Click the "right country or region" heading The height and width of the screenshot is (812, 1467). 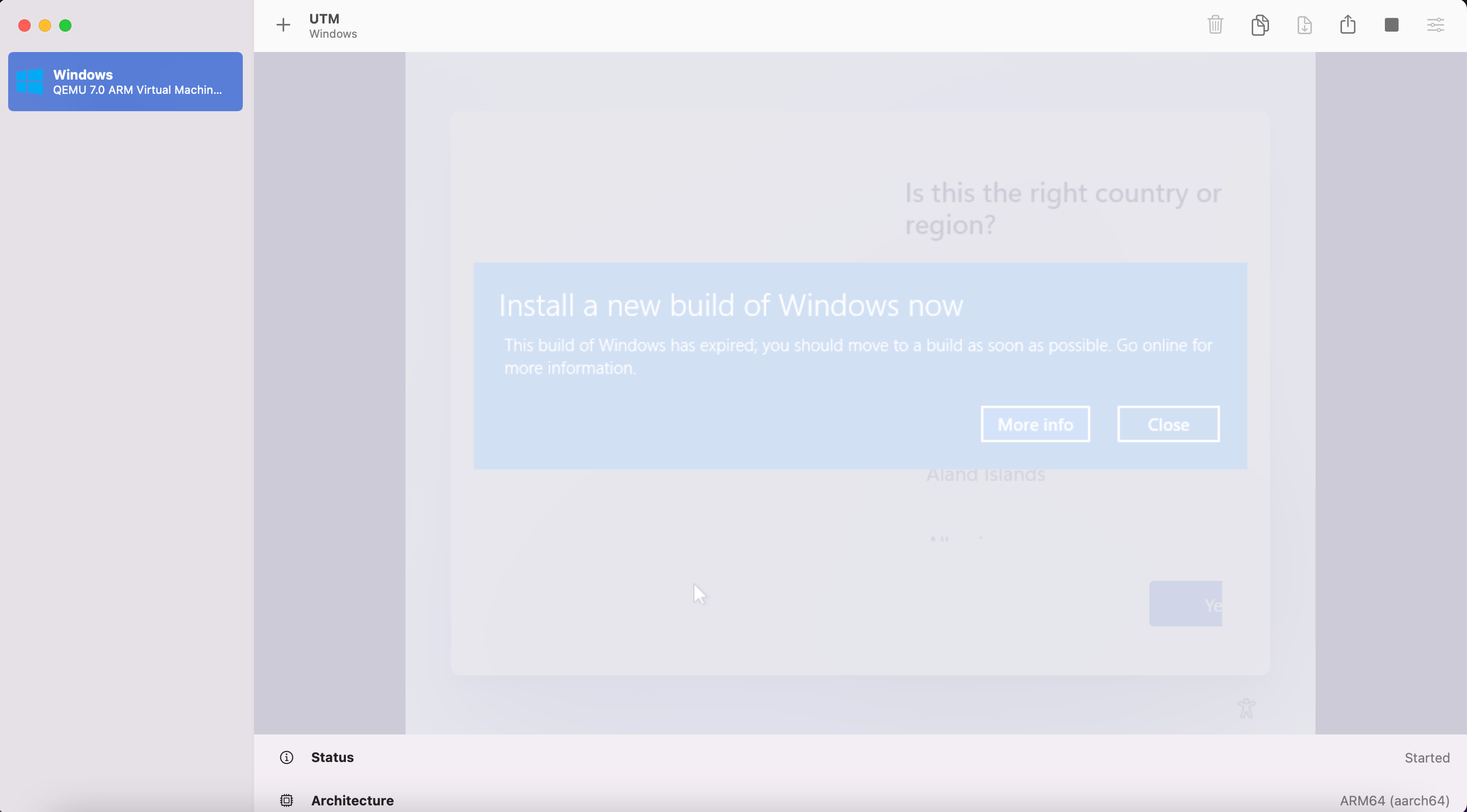[1063, 209]
